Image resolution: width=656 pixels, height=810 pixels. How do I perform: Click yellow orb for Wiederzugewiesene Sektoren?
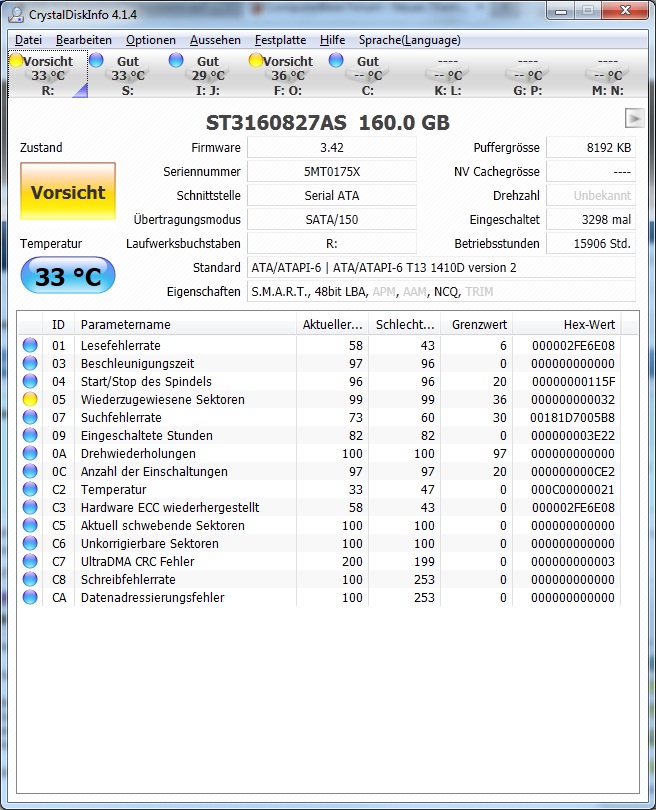[30, 399]
